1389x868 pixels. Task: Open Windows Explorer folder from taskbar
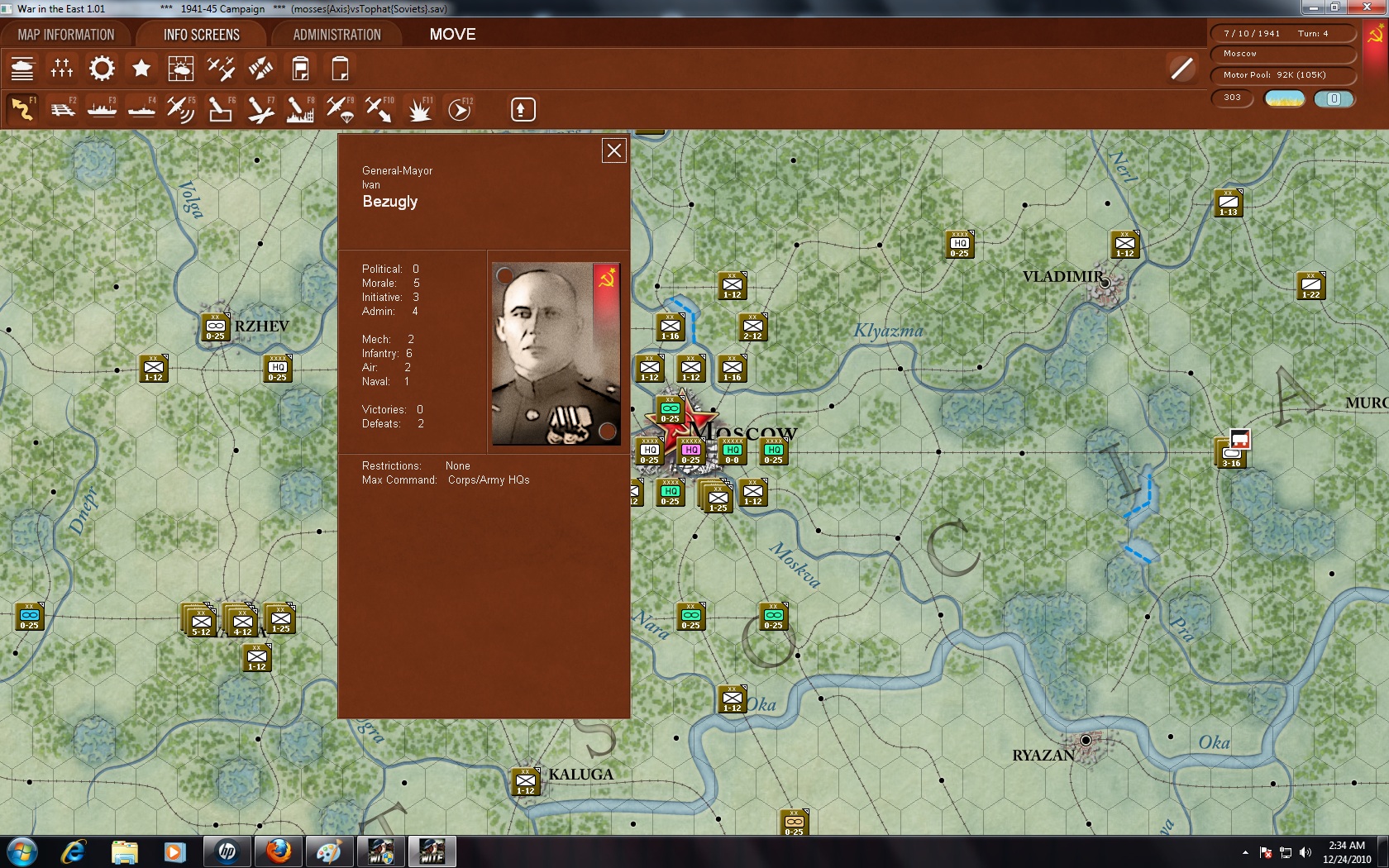point(125,851)
